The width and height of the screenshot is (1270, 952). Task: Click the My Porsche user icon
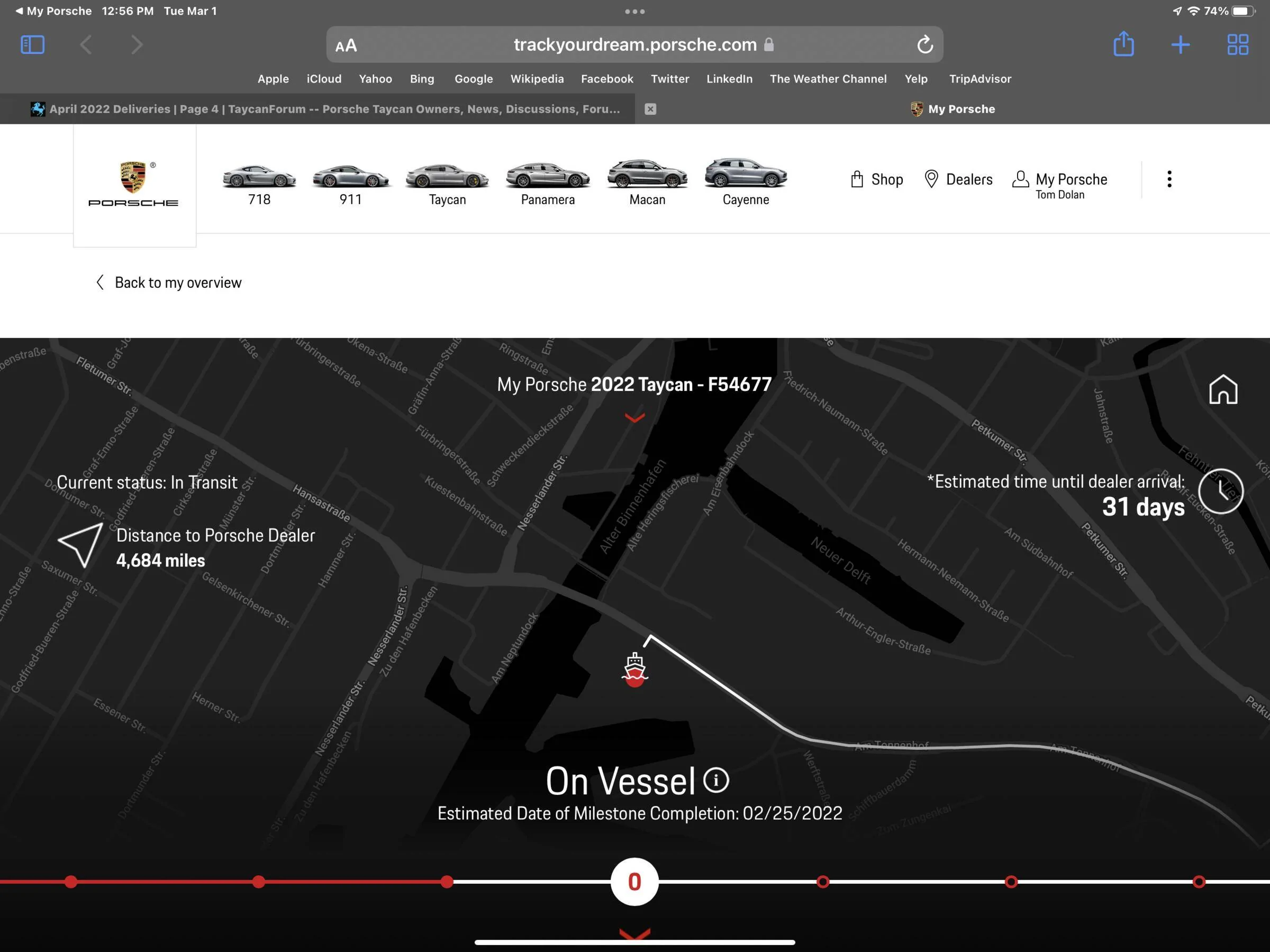[1020, 179]
